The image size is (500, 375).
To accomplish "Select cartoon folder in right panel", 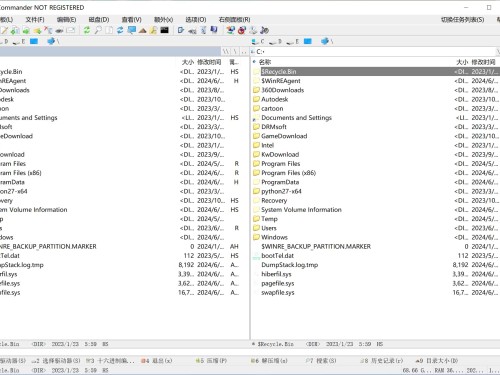I will point(272,109).
